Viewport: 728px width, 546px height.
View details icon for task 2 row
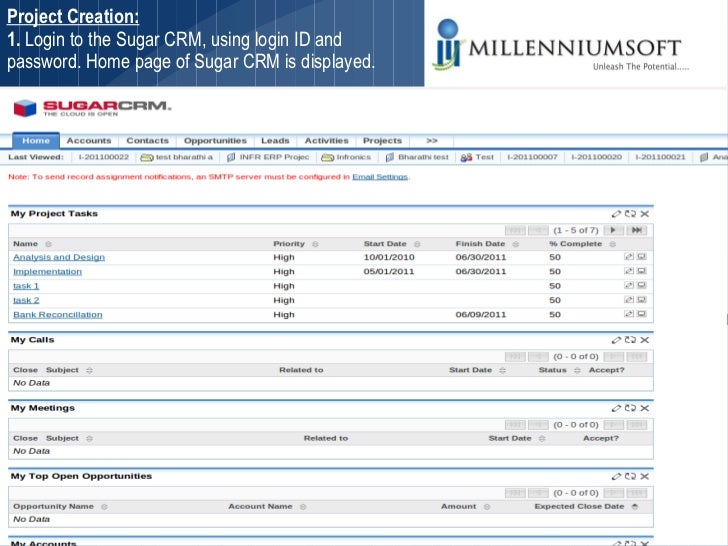(642, 300)
